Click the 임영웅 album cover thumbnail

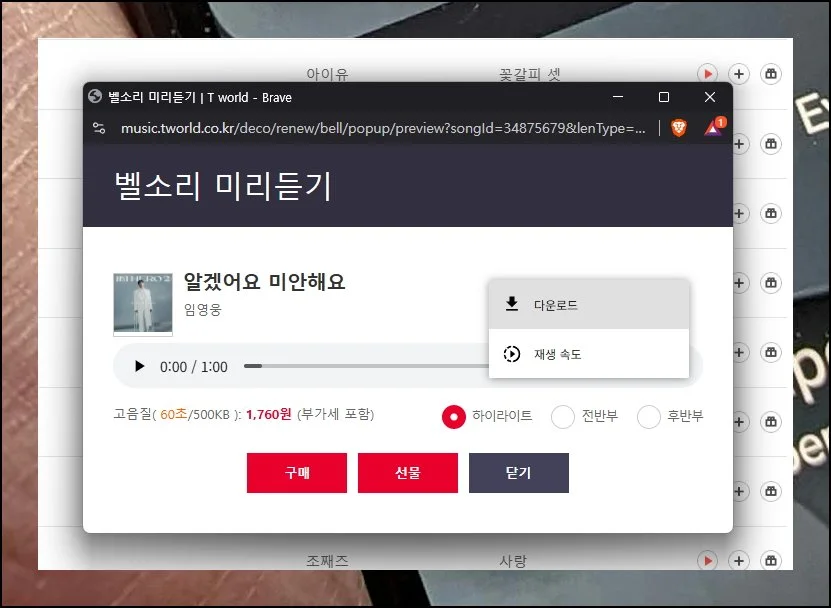[143, 304]
